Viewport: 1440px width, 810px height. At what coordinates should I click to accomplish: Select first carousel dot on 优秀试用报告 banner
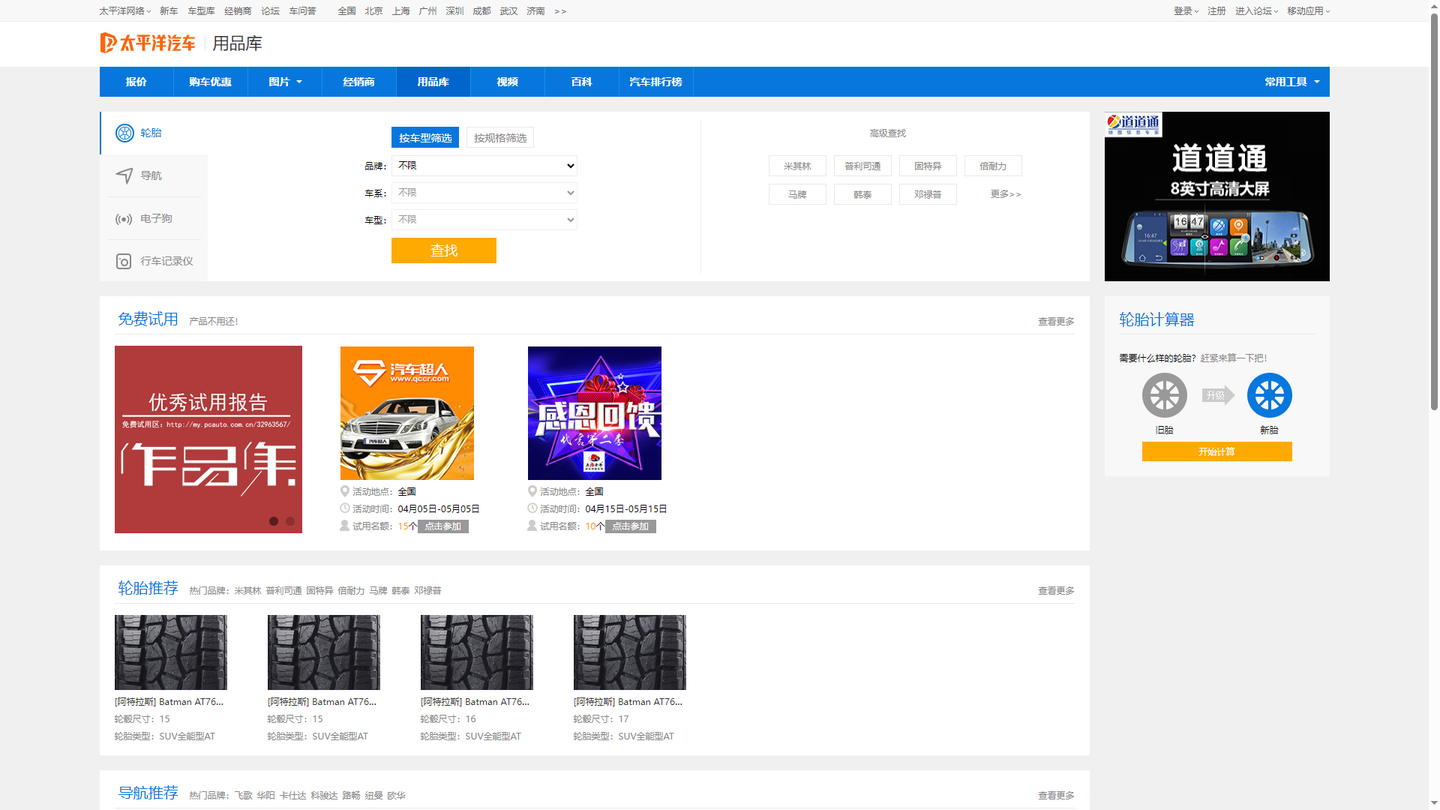point(274,521)
